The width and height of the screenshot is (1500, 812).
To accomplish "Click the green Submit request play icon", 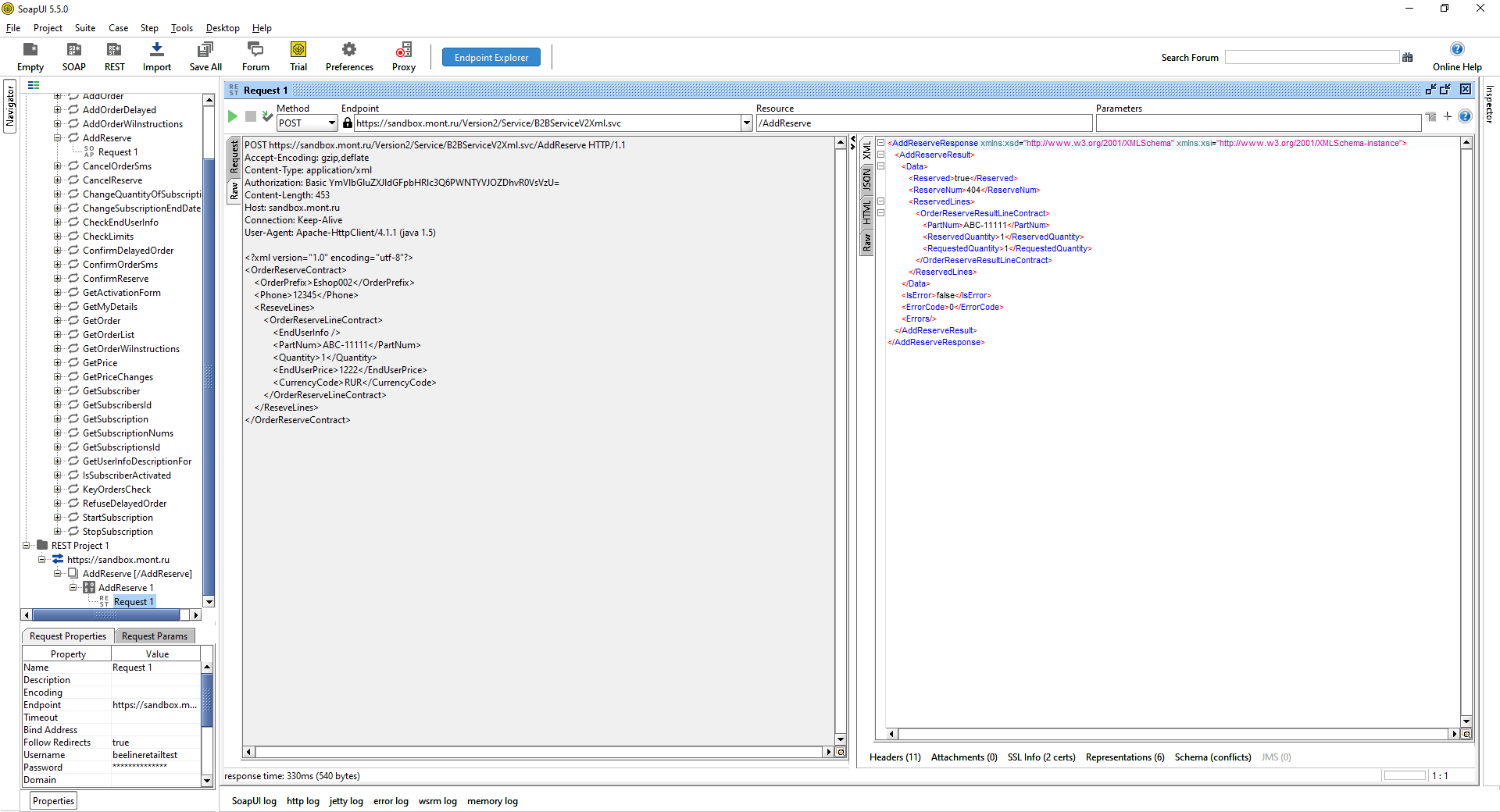I will pos(232,116).
